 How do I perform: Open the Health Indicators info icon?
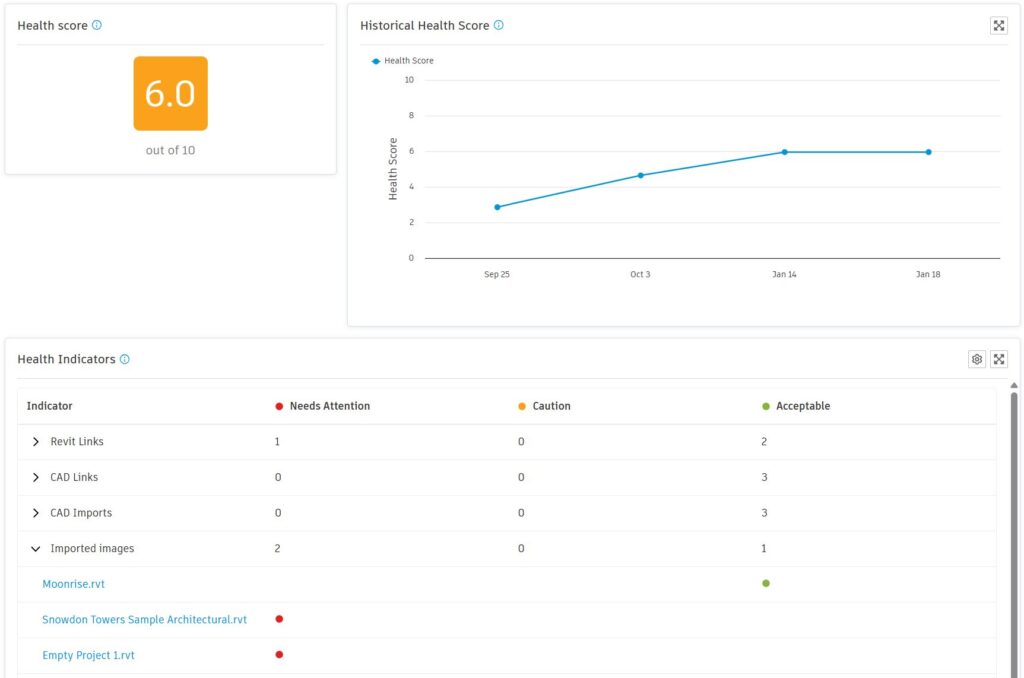click(x=124, y=358)
